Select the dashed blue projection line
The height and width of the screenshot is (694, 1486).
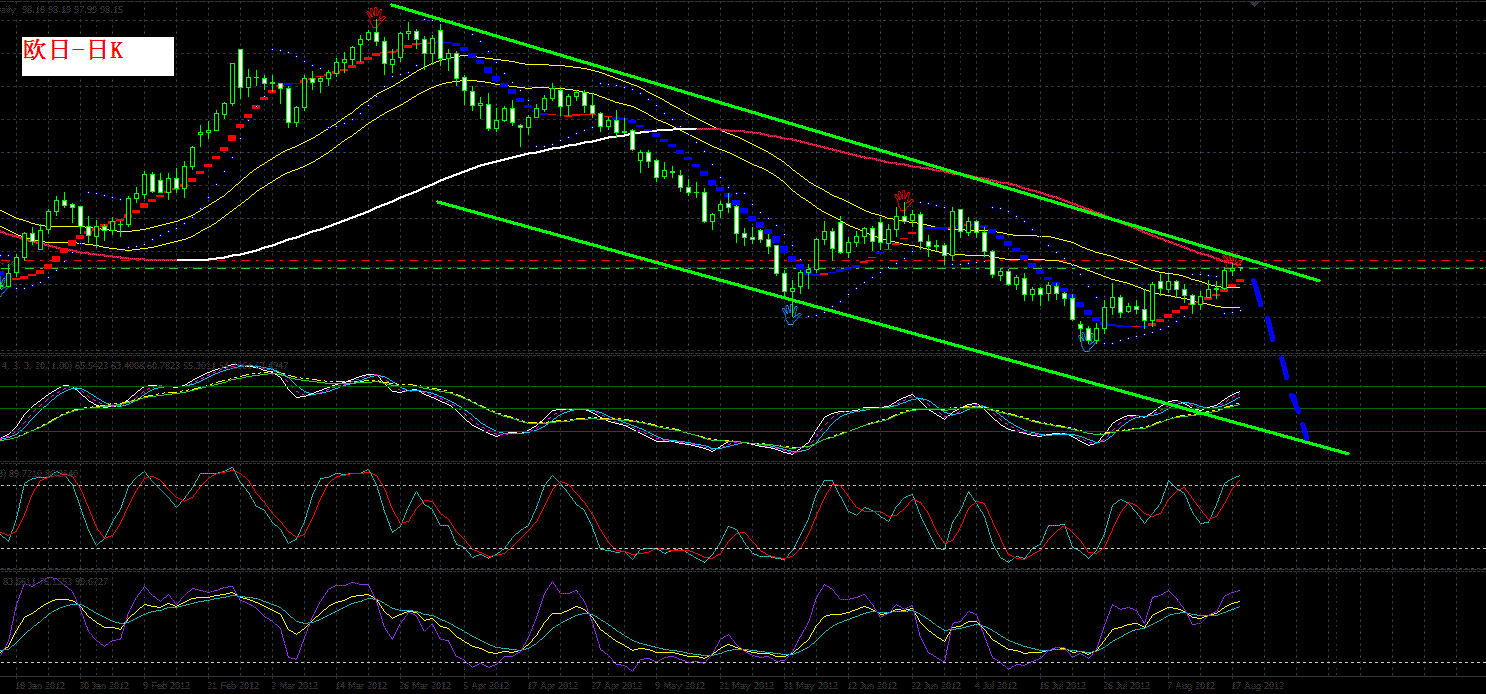coord(1280,360)
